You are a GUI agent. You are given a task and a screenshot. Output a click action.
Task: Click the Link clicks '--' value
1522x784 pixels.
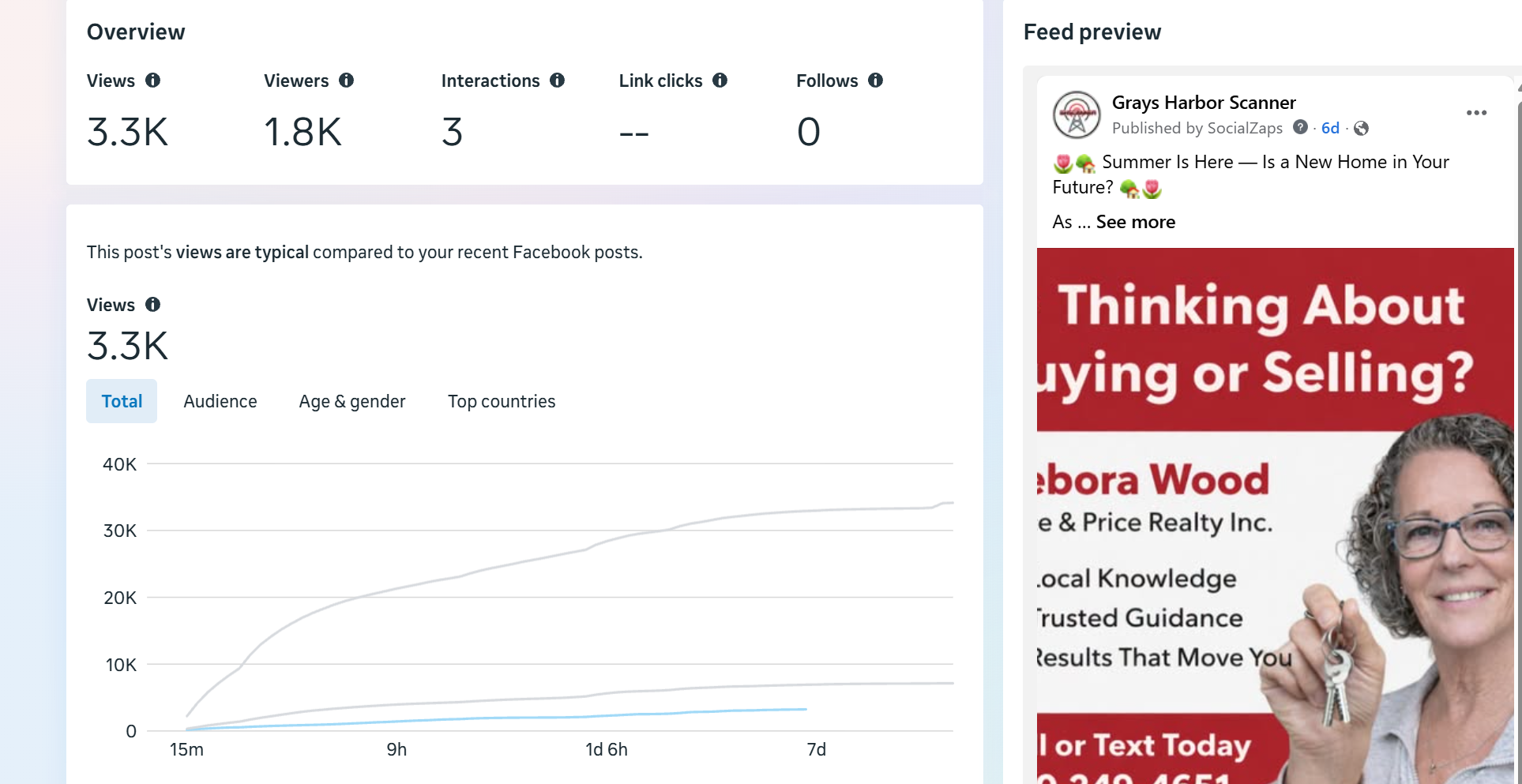[634, 134]
